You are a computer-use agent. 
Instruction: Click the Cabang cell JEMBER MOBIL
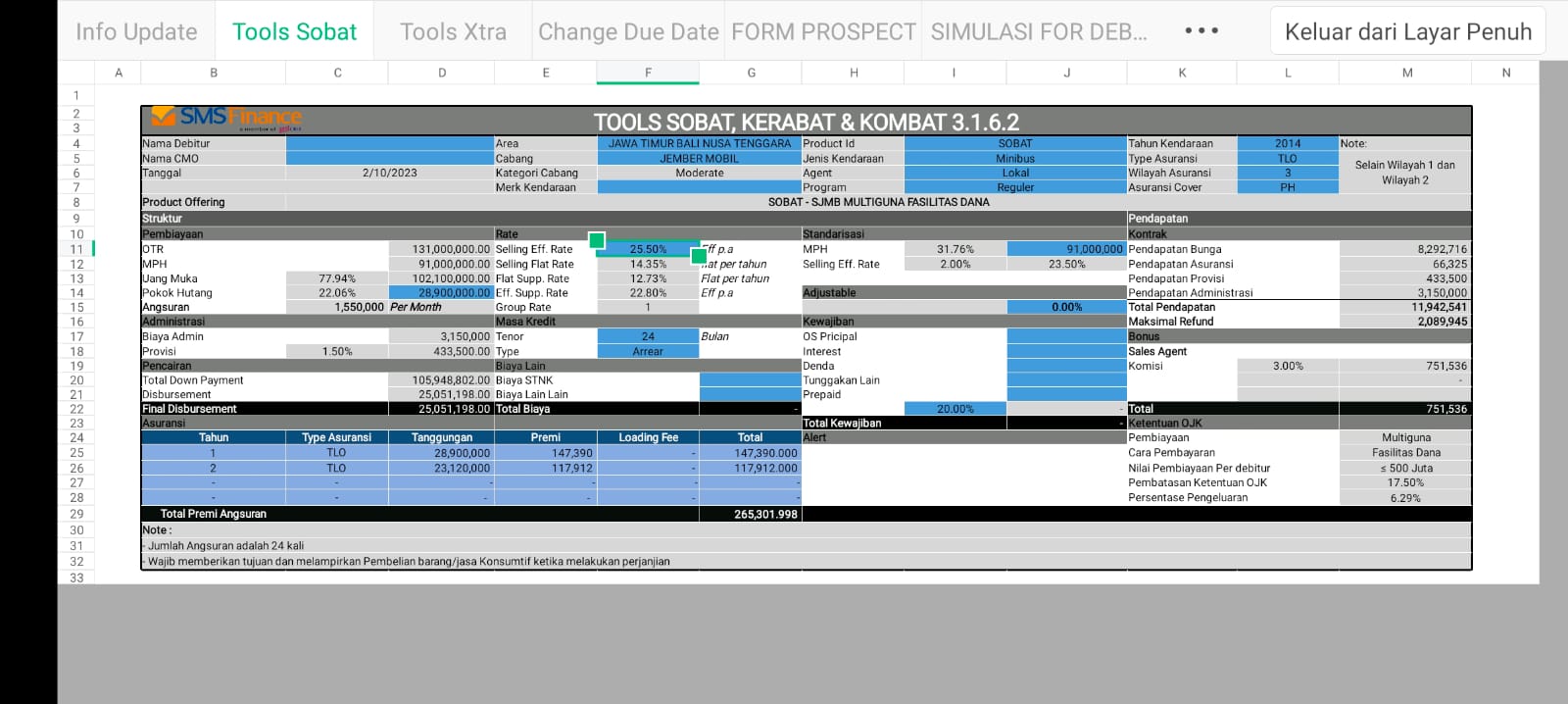click(x=699, y=158)
